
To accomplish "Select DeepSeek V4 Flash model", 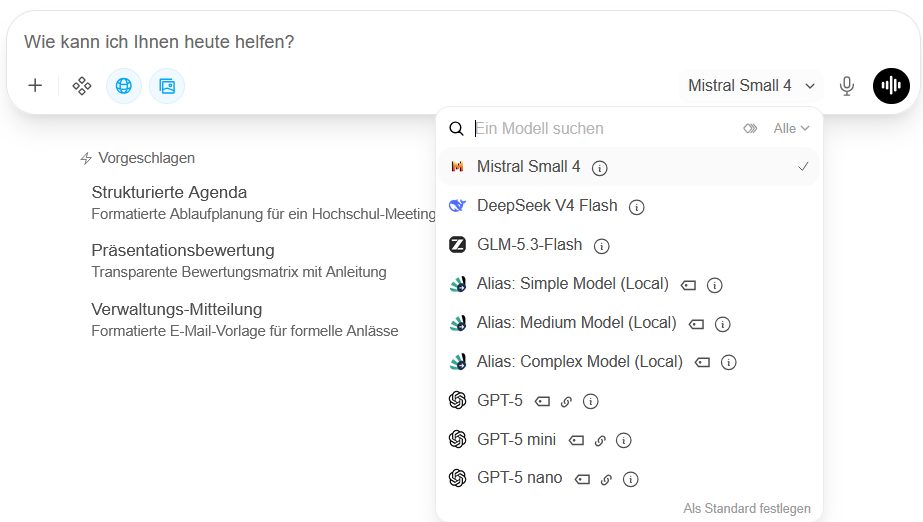I will [x=629, y=206].
